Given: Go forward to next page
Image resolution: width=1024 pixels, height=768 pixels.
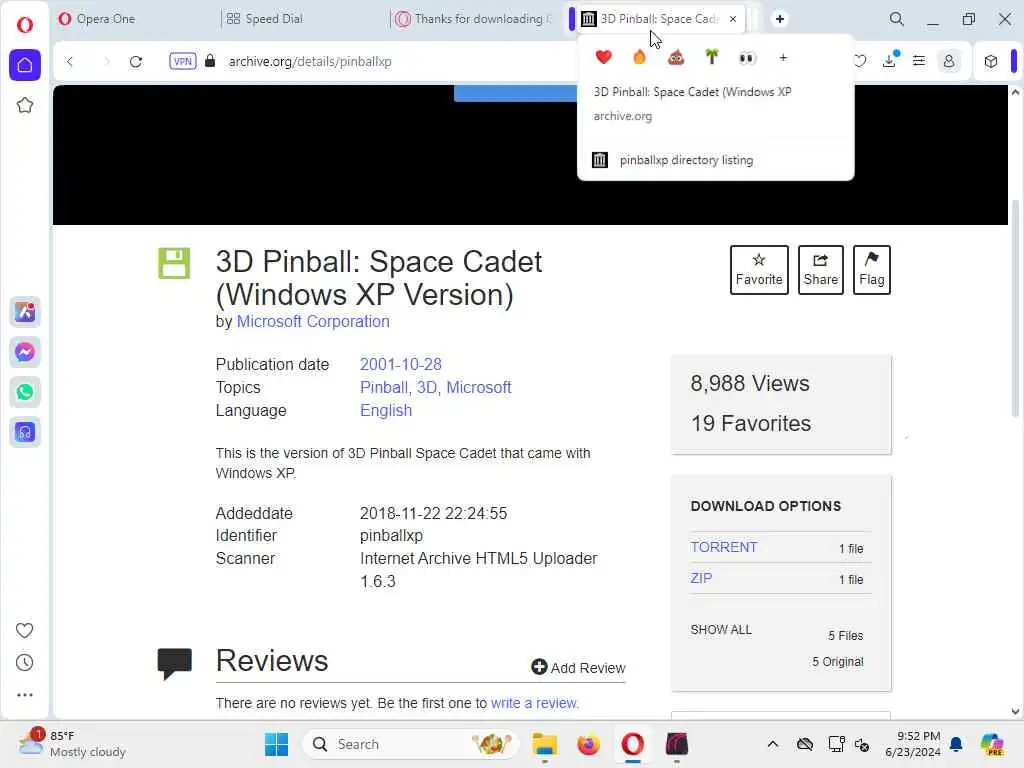Looking at the screenshot, I should click(106, 61).
